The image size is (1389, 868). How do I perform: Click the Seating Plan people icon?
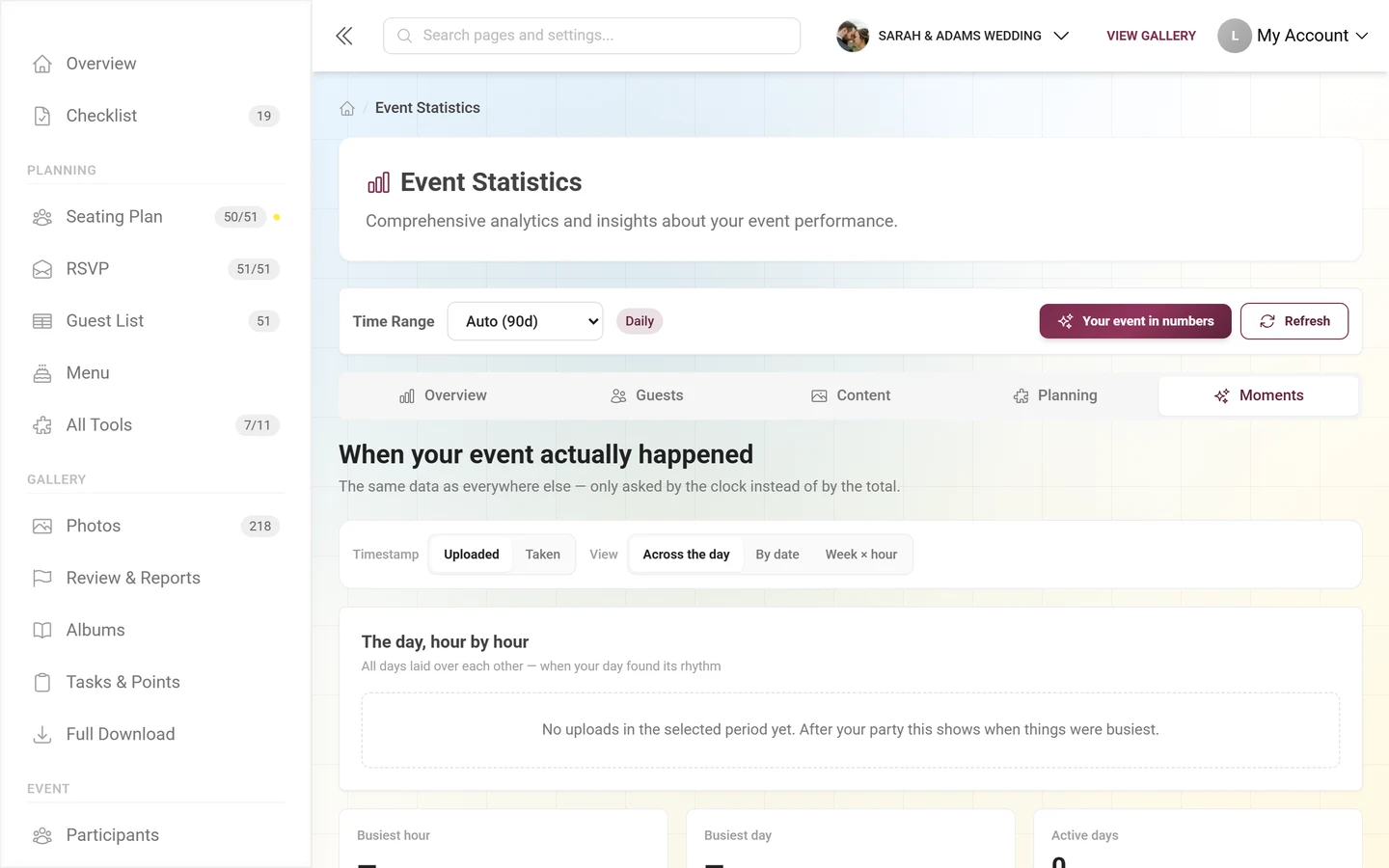(x=42, y=217)
